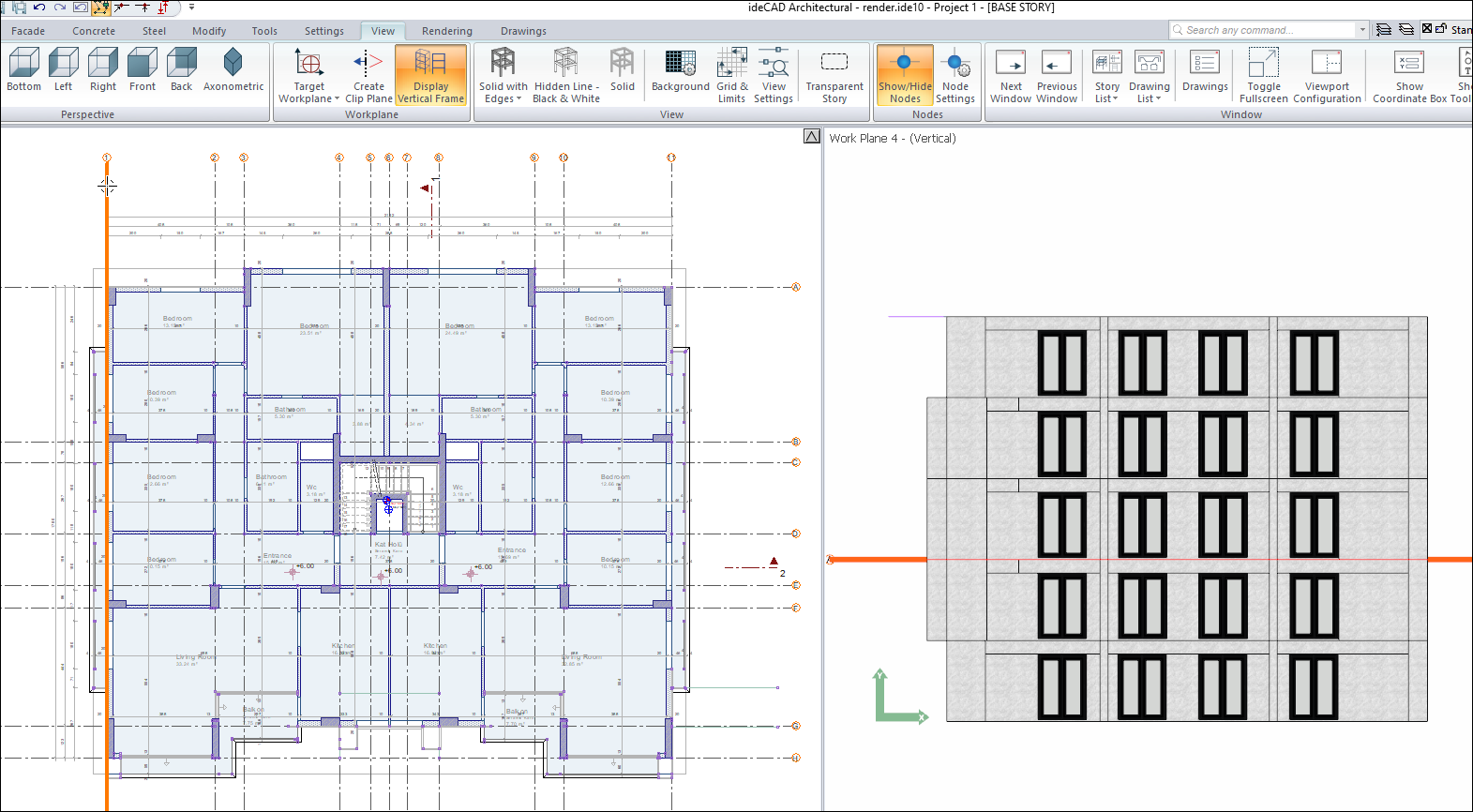Open View Settings
Screen dimensions: 1473x812
pyautogui.click(x=773, y=75)
